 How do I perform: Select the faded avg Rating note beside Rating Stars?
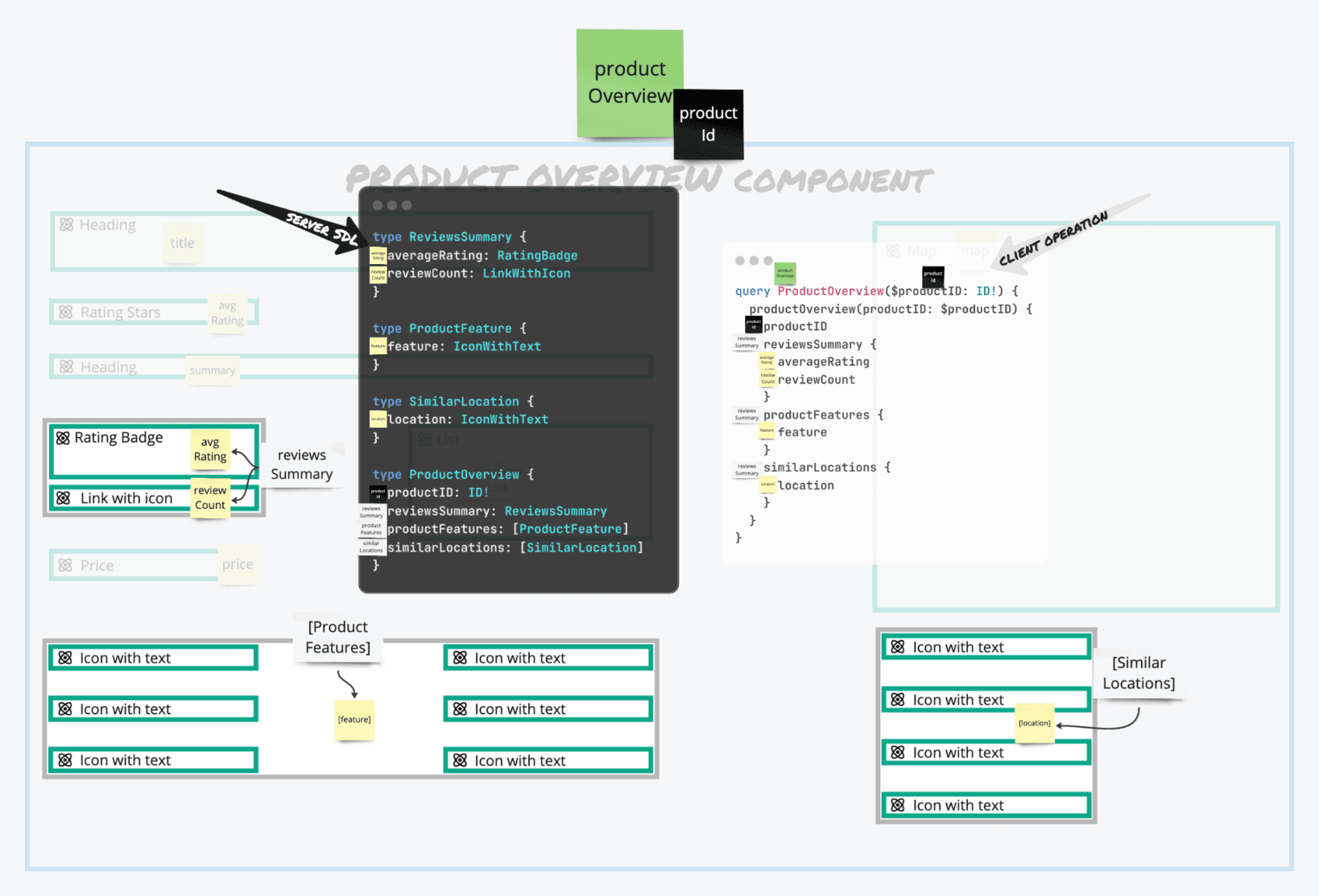point(227,313)
